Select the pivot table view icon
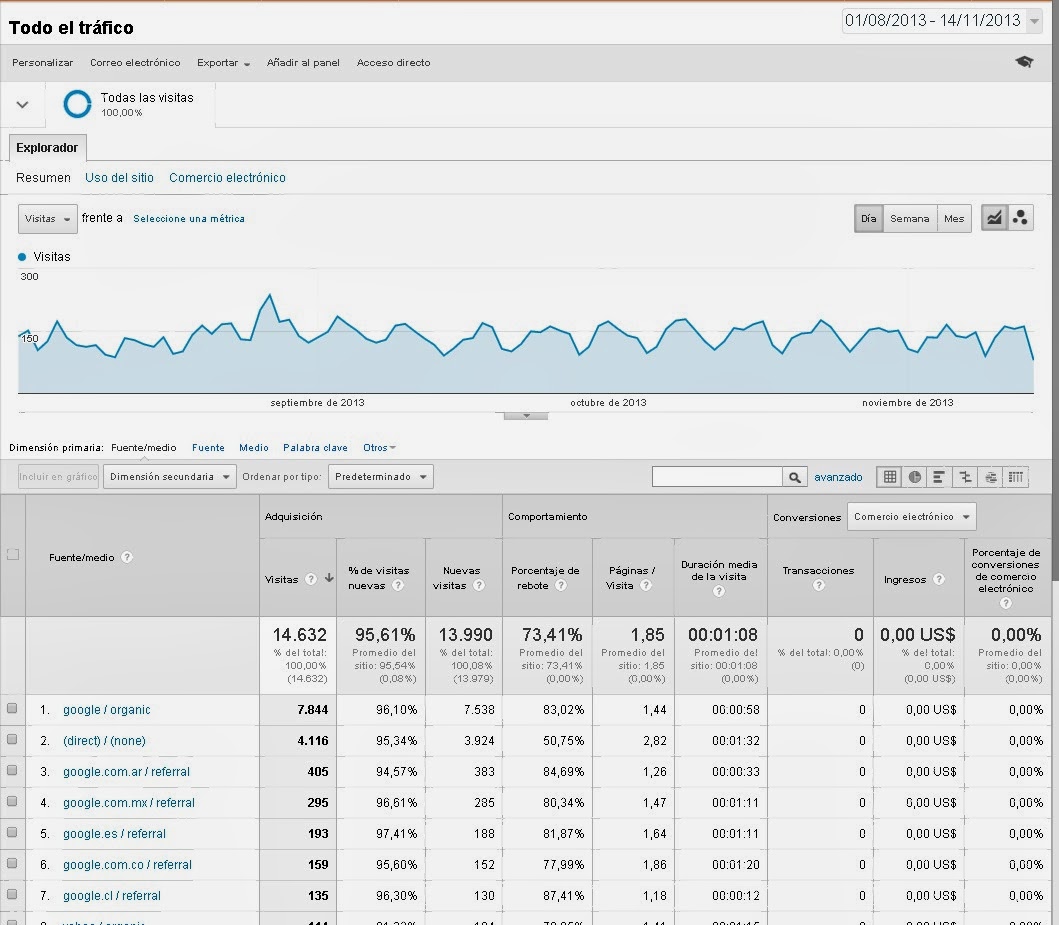 [x=1016, y=477]
